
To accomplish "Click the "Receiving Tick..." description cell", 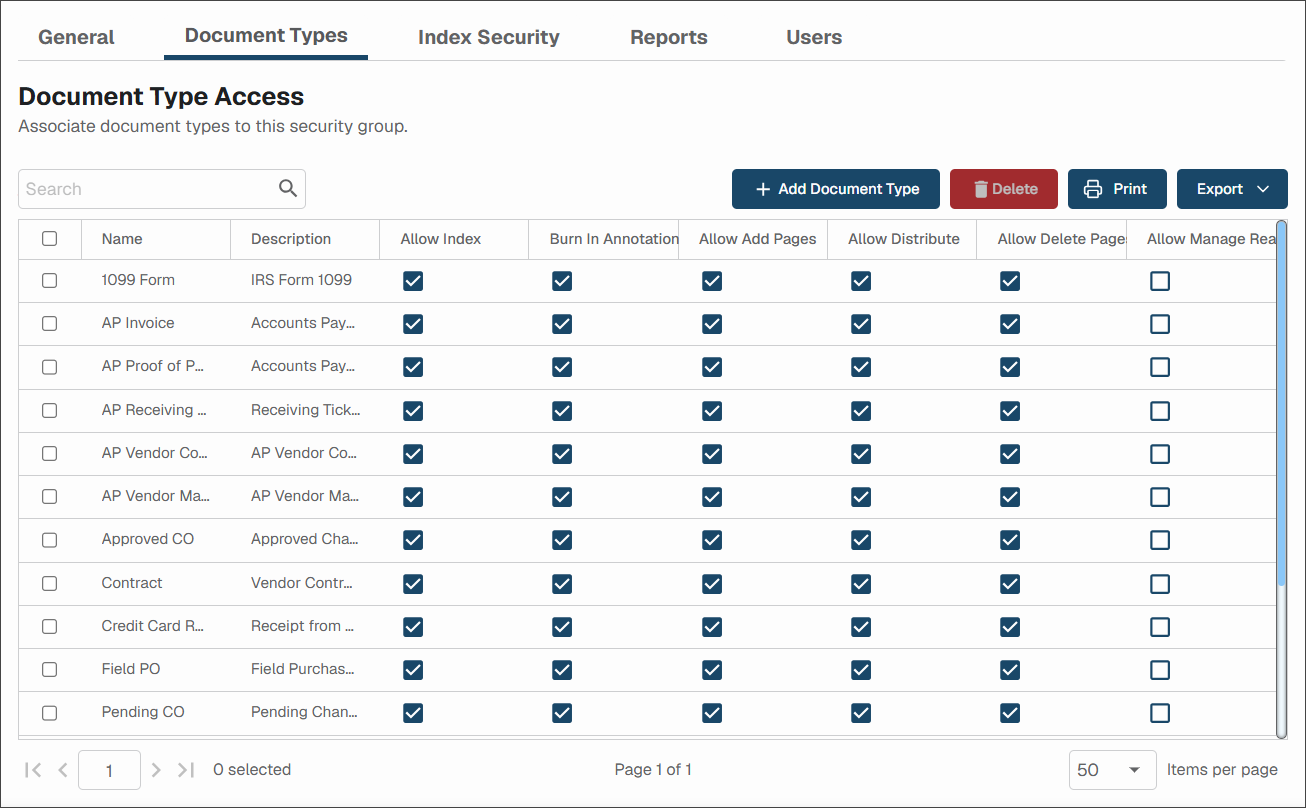I will tap(306, 410).
